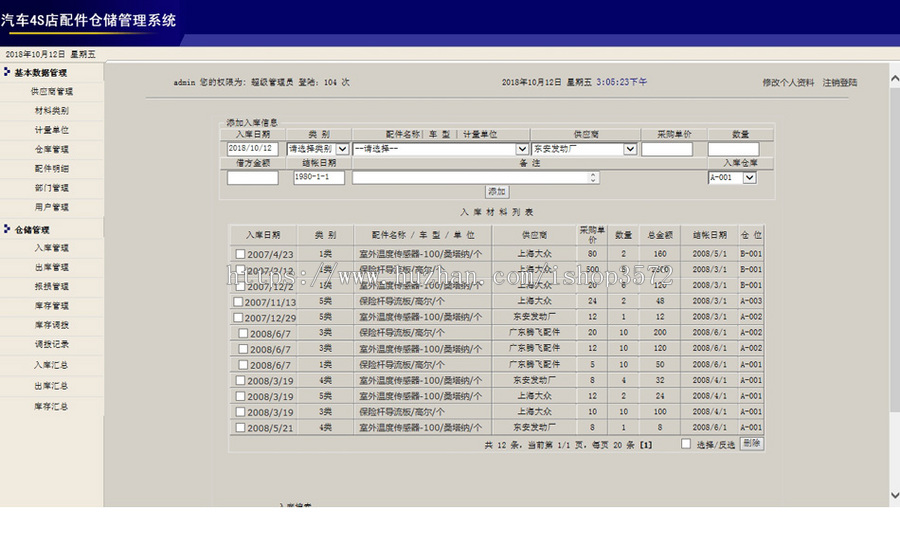Open 计量单位 in the sidebar
The image size is (900, 547).
coord(52,130)
